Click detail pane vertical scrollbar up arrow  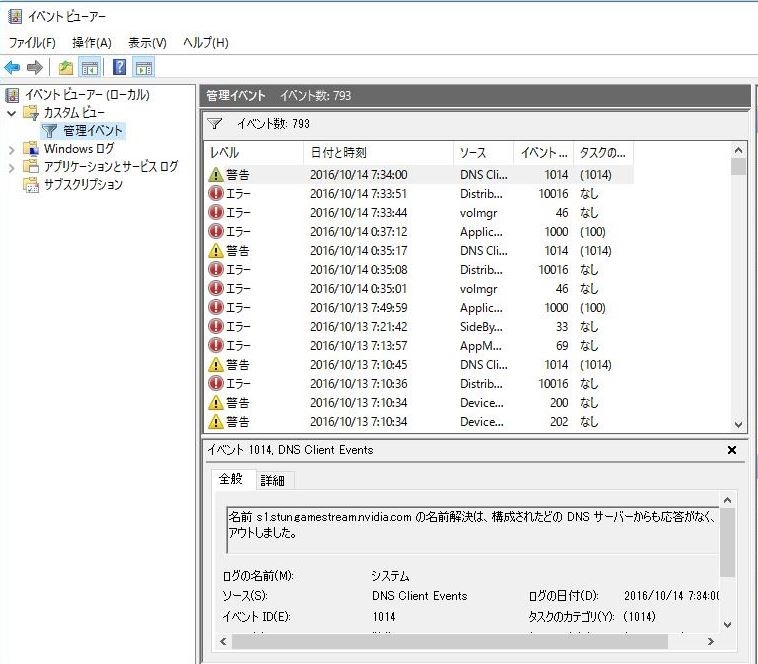pyautogui.click(x=728, y=501)
